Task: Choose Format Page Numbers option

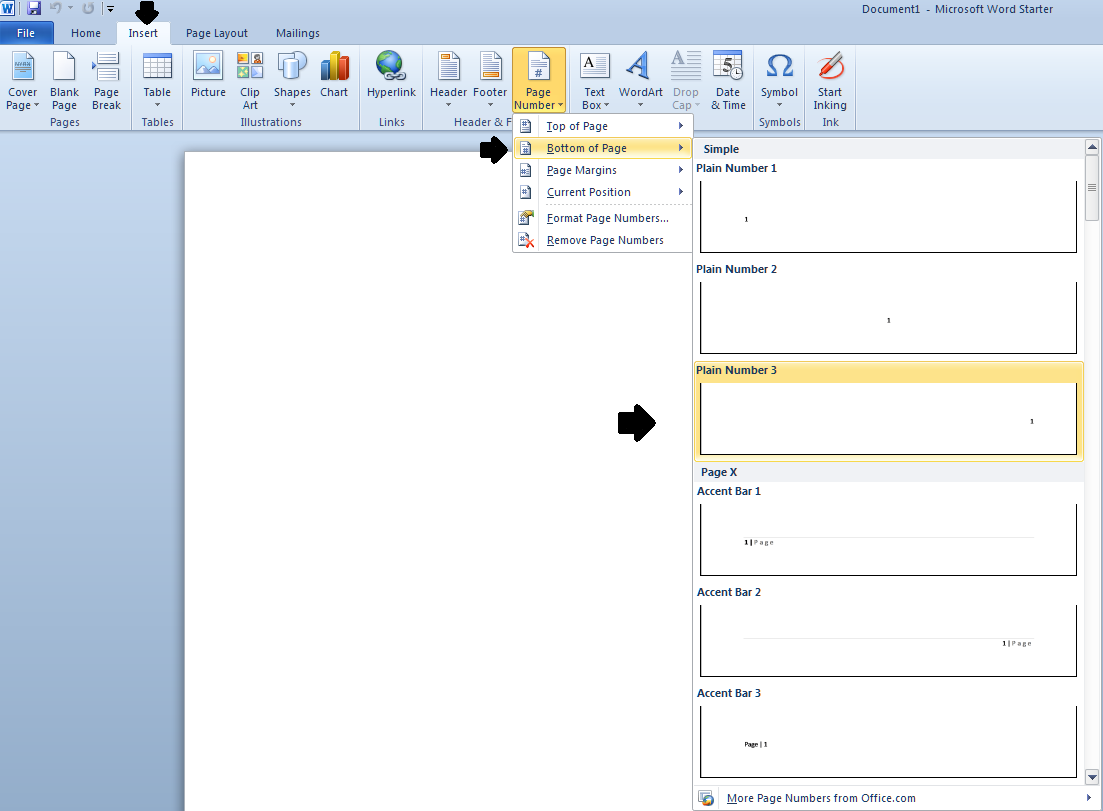Action: (x=607, y=218)
